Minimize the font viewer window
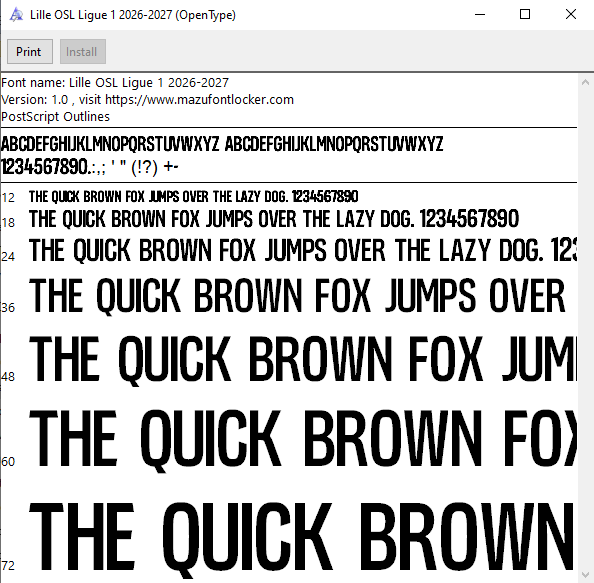This screenshot has height=583, width=594. coord(480,15)
